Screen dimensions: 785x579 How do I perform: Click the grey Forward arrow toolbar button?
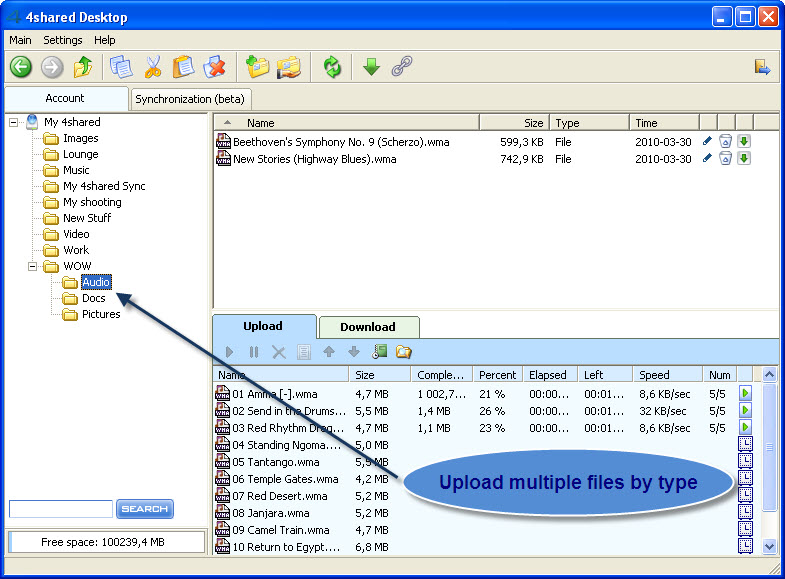[52, 67]
